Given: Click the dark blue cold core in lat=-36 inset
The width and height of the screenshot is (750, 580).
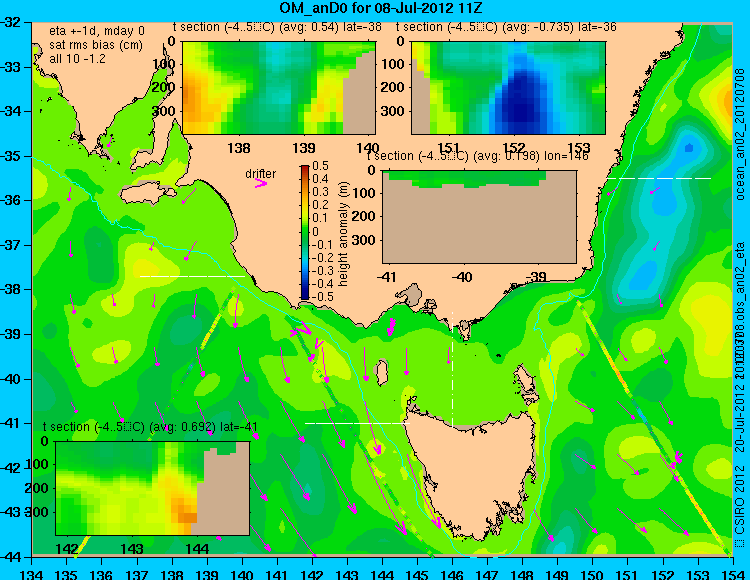Looking at the screenshot, I should [521, 100].
